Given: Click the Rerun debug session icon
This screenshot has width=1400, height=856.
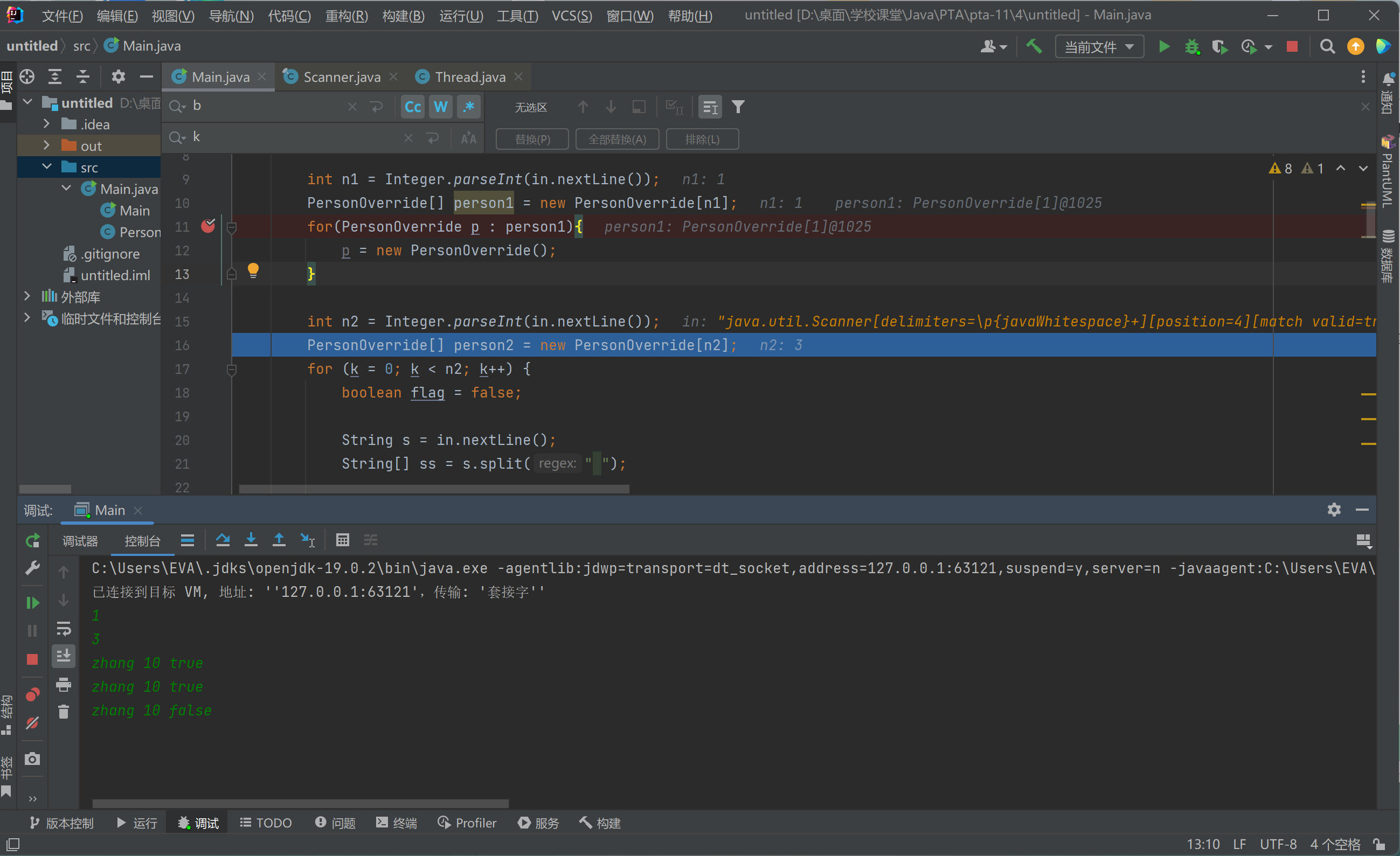Looking at the screenshot, I should [32, 540].
